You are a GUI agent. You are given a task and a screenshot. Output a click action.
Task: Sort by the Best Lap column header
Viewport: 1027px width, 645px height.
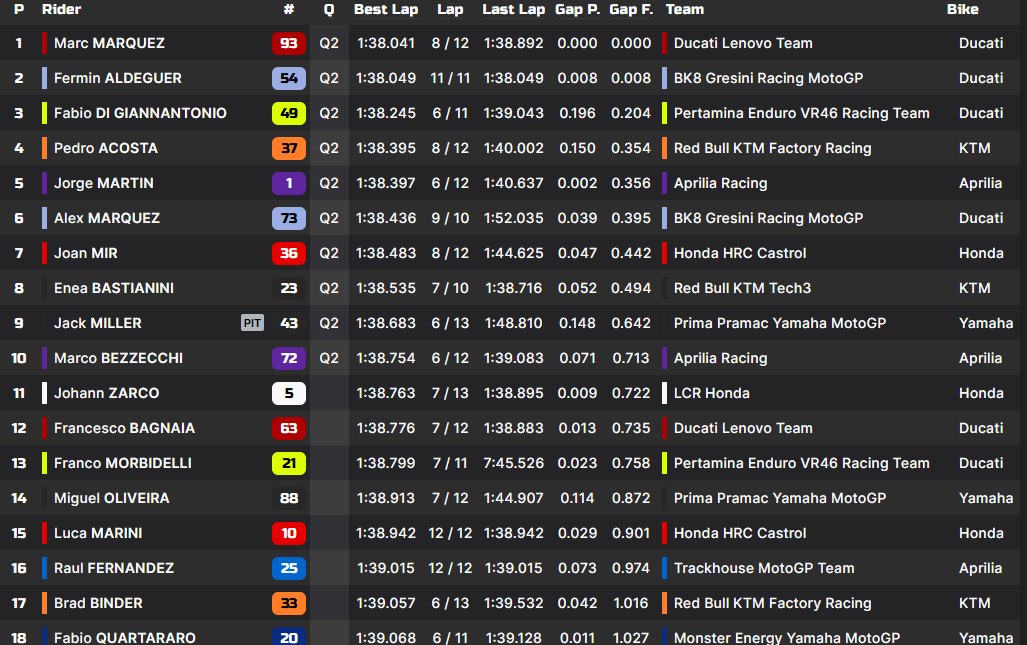point(386,10)
